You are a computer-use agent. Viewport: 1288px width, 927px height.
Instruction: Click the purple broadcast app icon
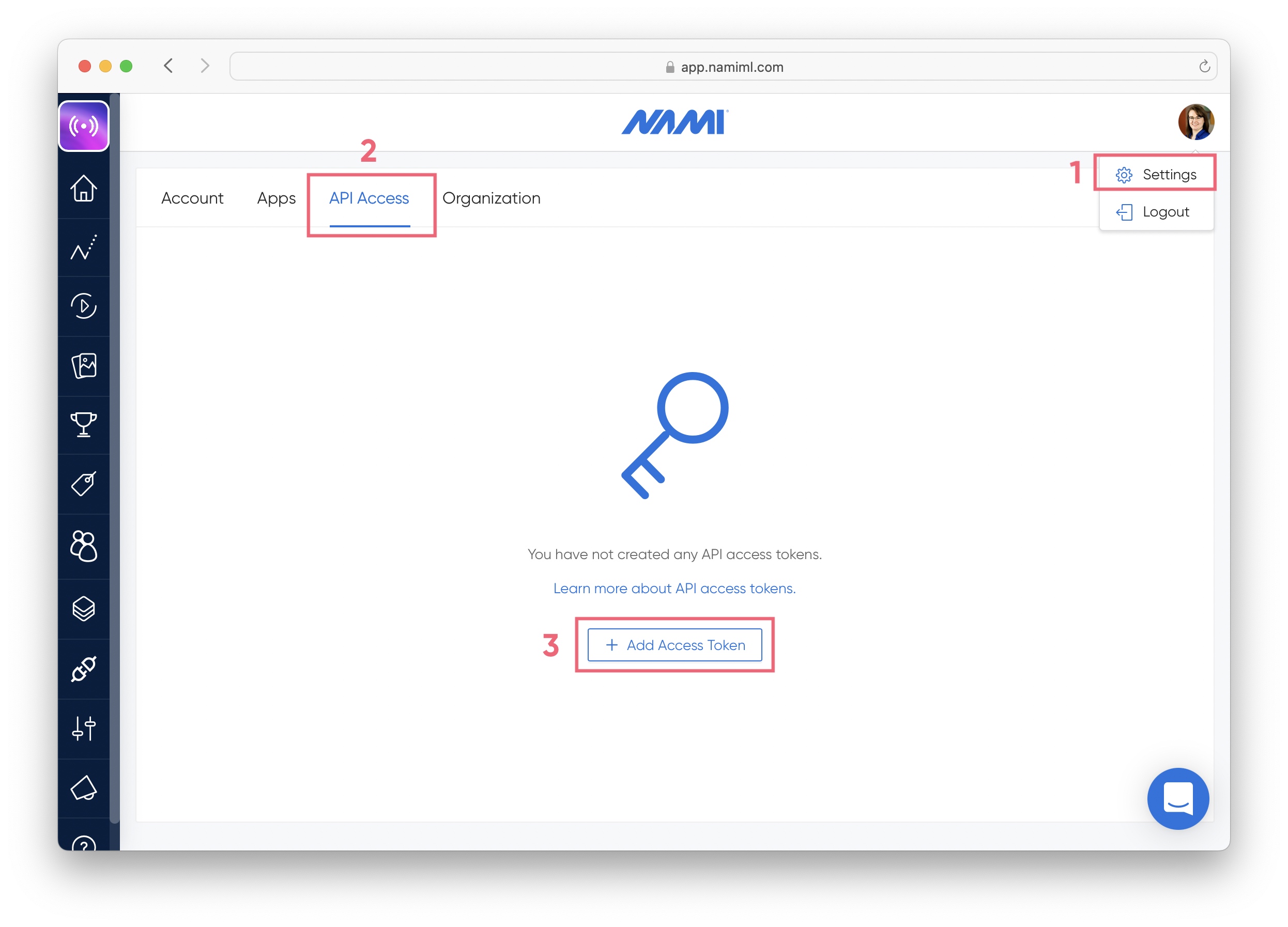pyautogui.click(x=84, y=126)
